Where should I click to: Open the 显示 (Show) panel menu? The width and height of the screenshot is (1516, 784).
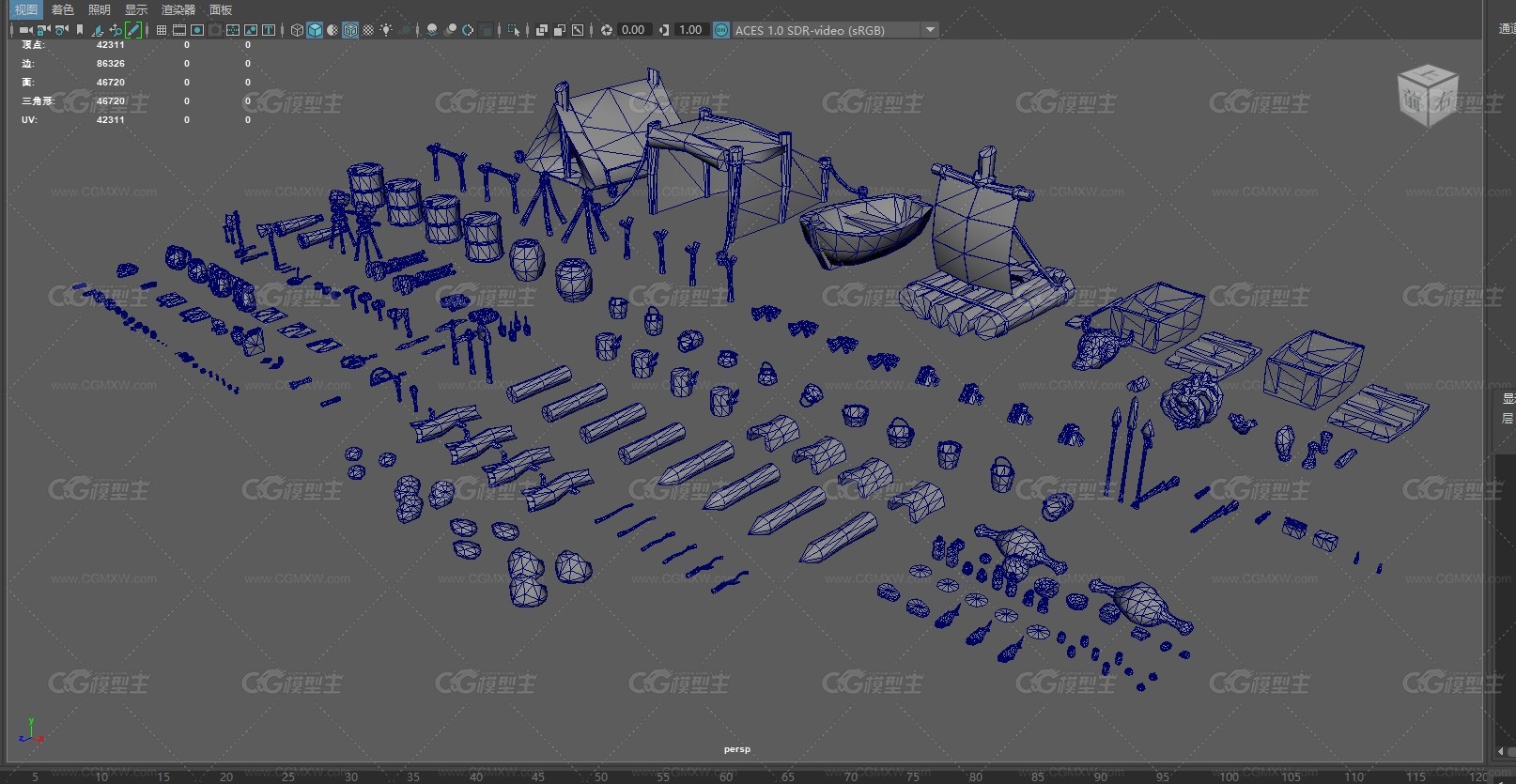click(136, 9)
